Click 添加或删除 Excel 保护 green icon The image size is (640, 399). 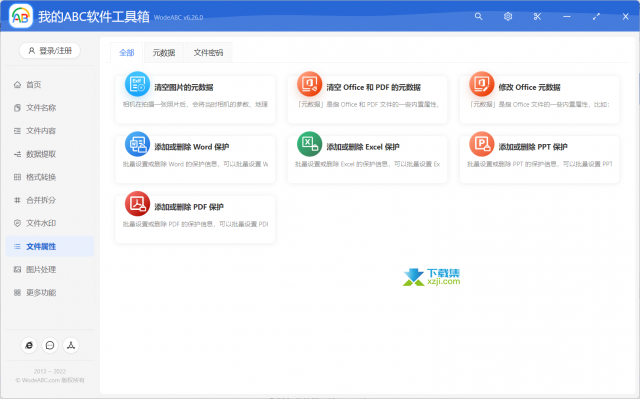(x=309, y=144)
